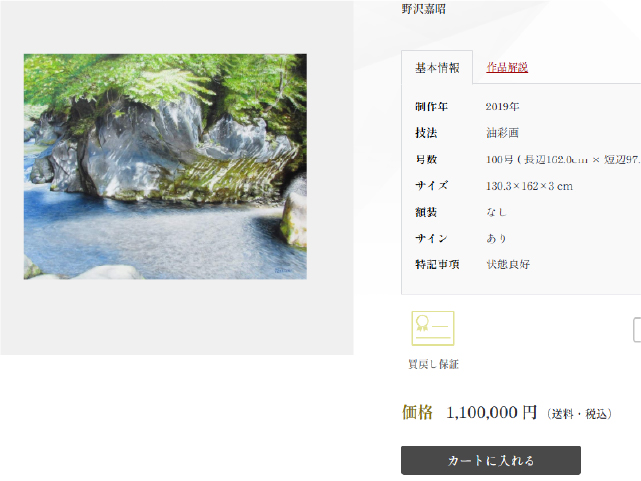Screen dimensions: 641x481
Task: Click the 買戻し保証 certificate icon
Action: (433, 328)
